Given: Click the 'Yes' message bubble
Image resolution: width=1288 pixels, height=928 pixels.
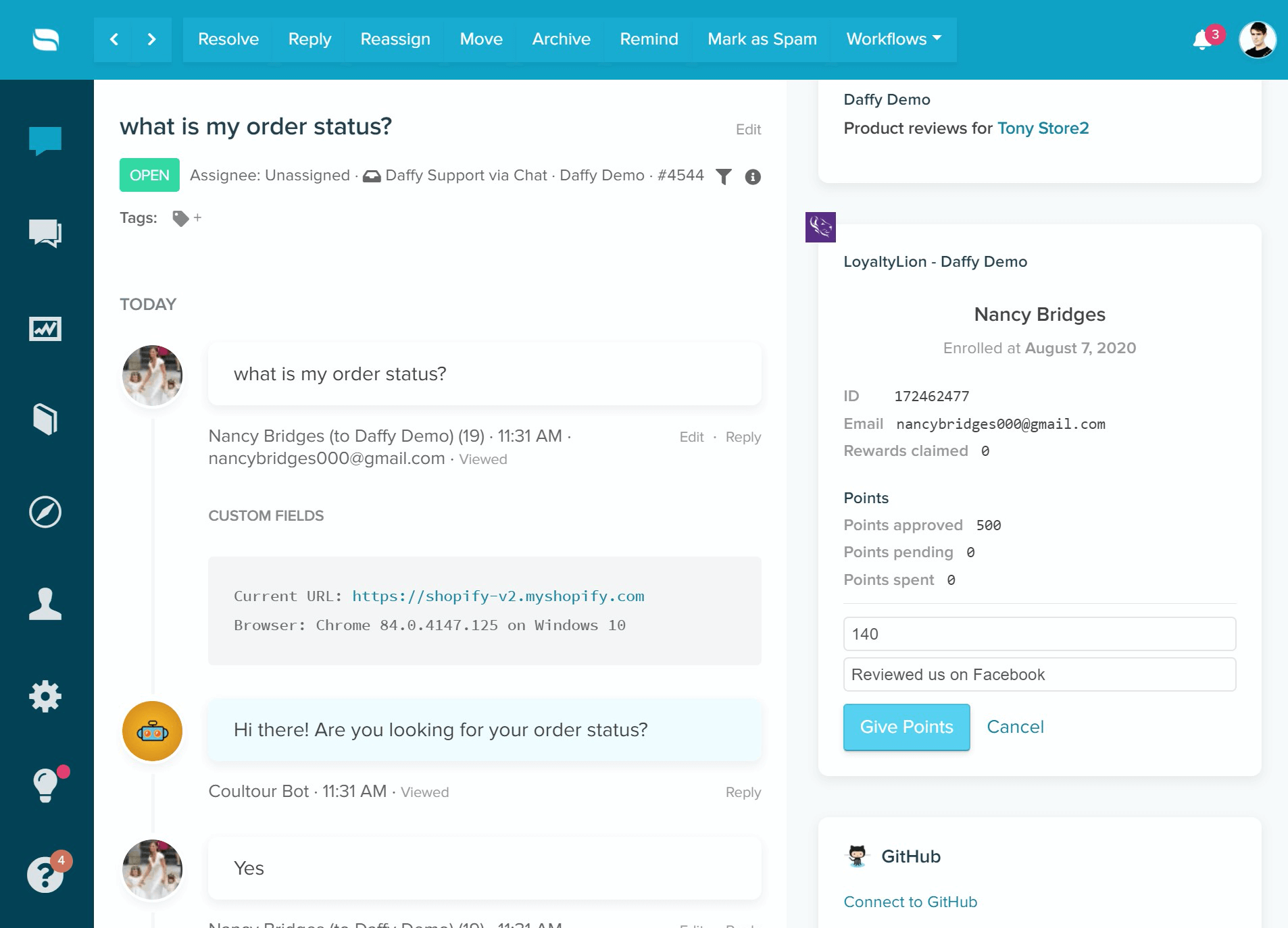Looking at the screenshot, I should click(x=485, y=869).
